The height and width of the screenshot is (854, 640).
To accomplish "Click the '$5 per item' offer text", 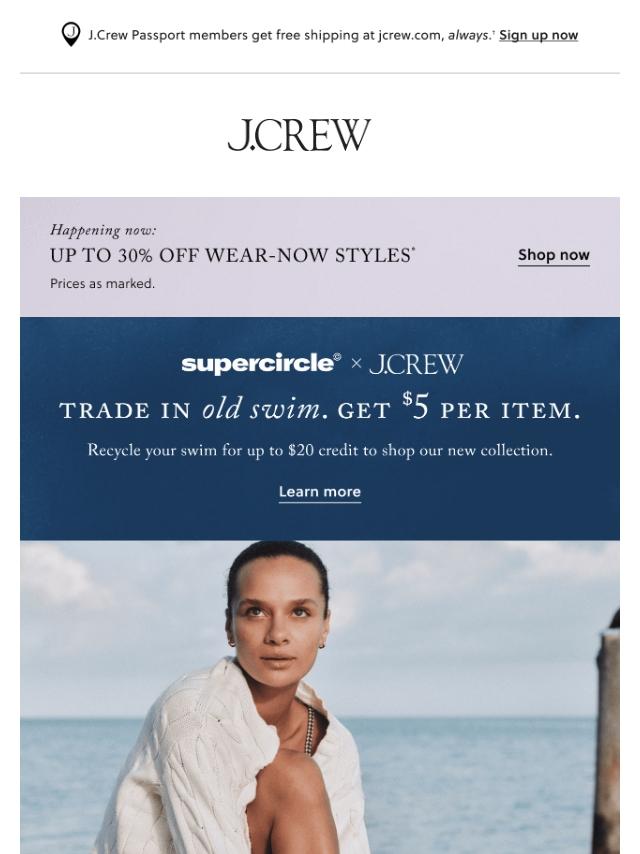I will (491, 408).
